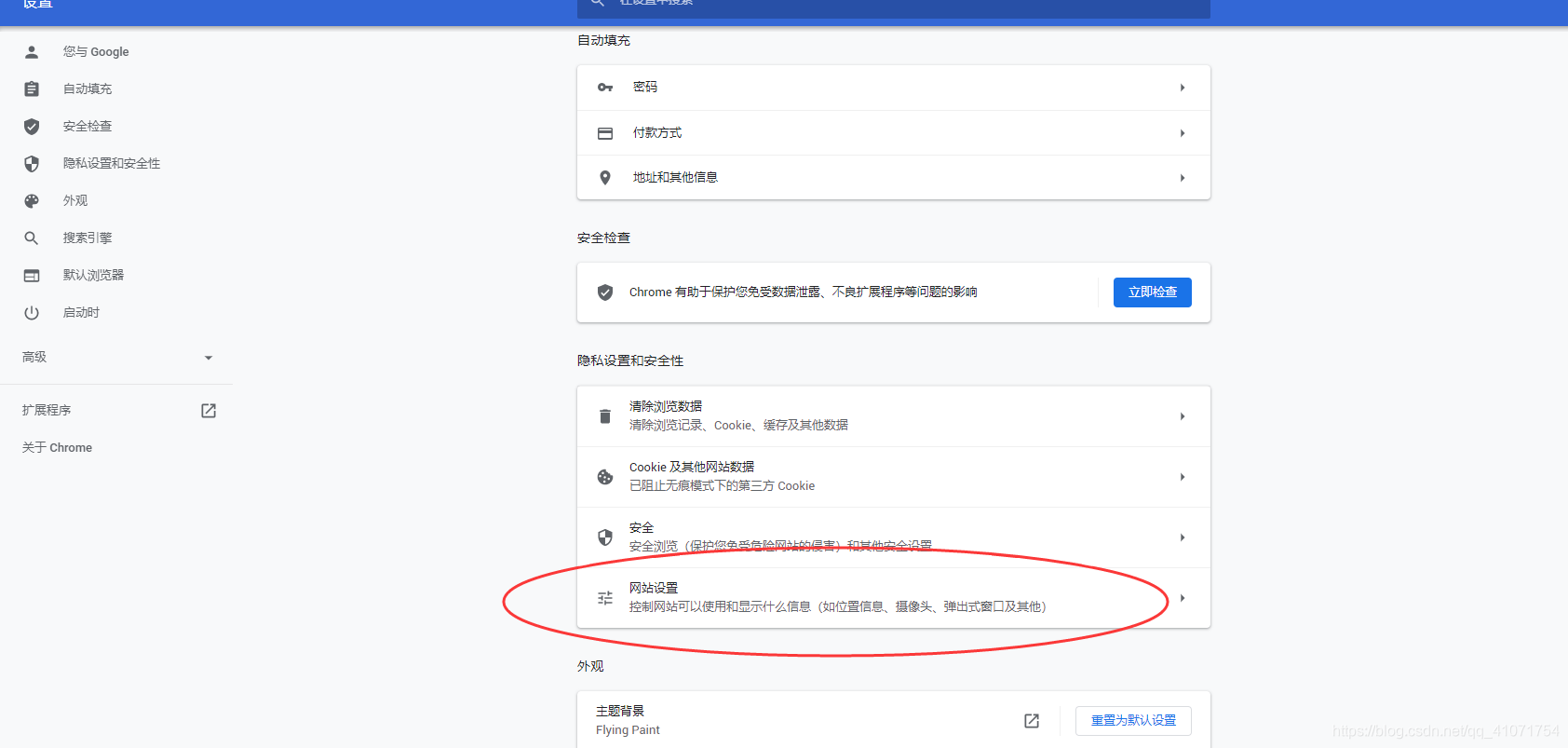Click the credit card icon in 付款方式 row

coord(605,133)
